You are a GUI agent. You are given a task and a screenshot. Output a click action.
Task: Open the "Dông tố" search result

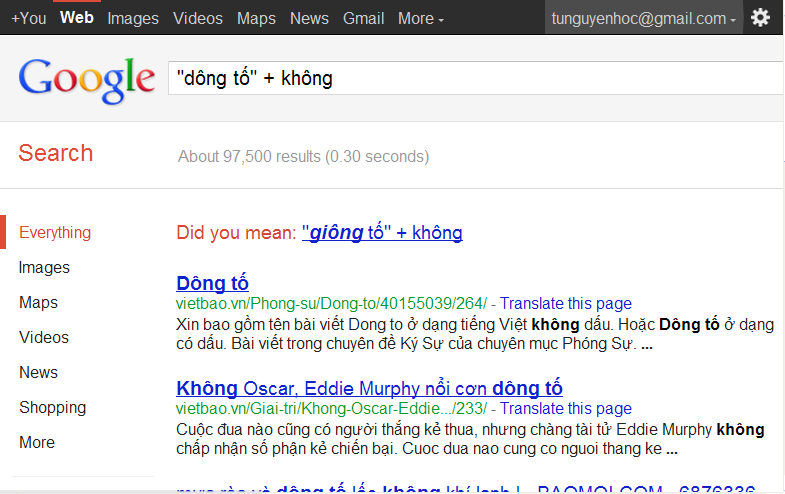pyautogui.click(x=212, y=283)
